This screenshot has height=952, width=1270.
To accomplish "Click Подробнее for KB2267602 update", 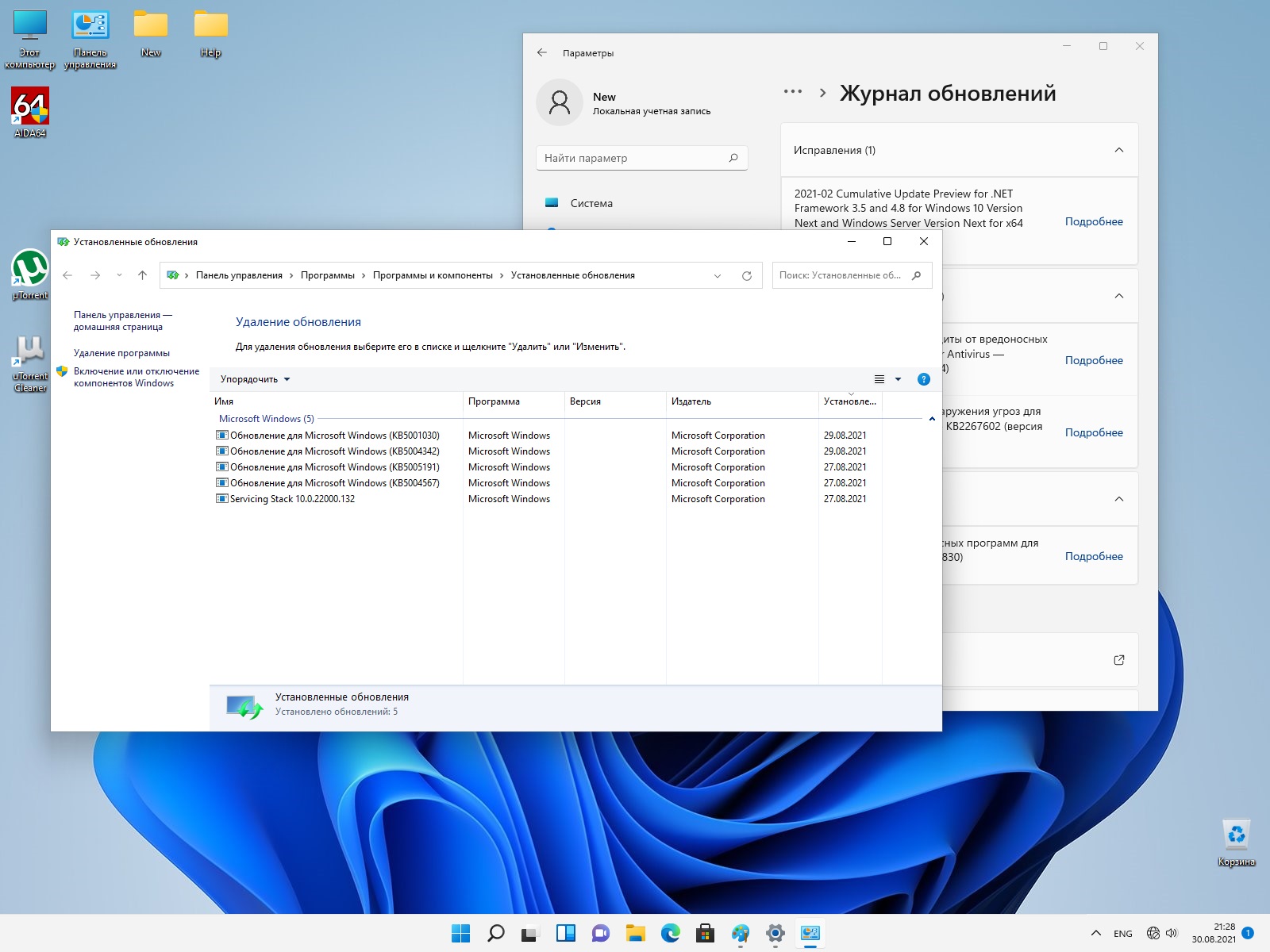I will coord(1094,432).
